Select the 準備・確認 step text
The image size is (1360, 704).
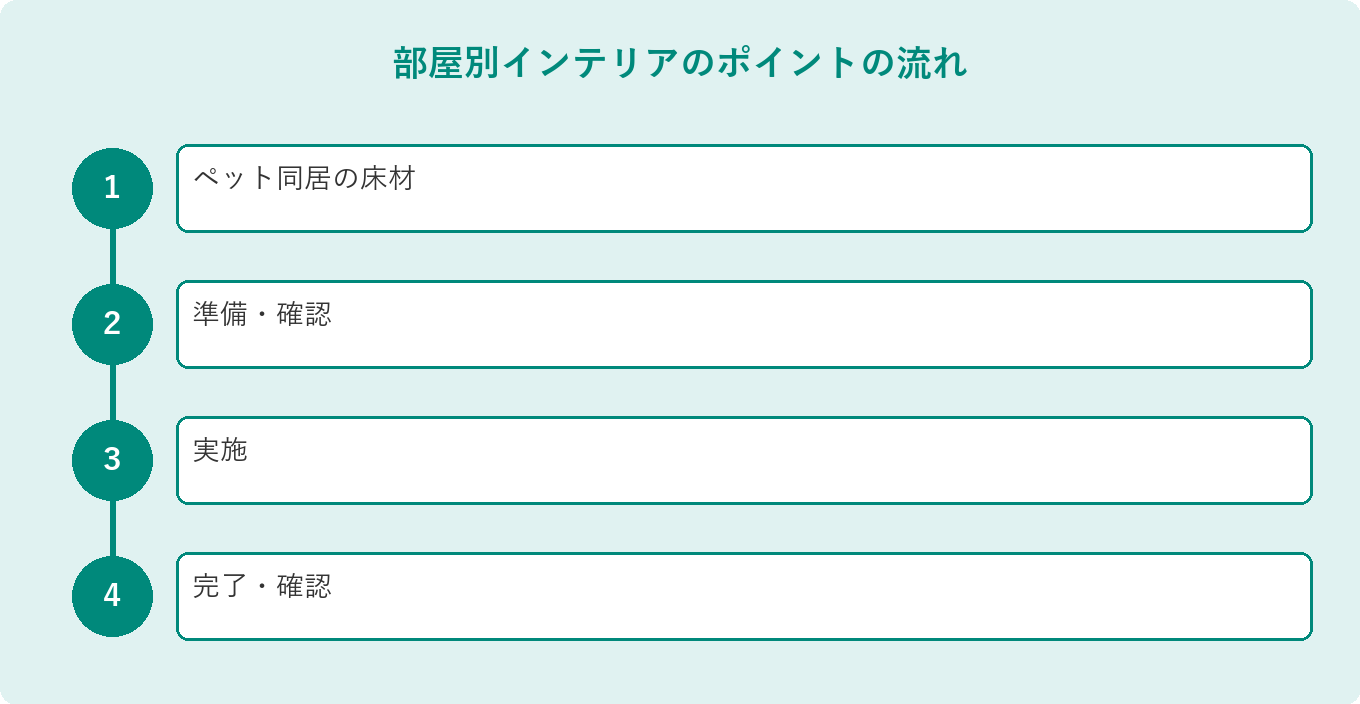[262, 315]
